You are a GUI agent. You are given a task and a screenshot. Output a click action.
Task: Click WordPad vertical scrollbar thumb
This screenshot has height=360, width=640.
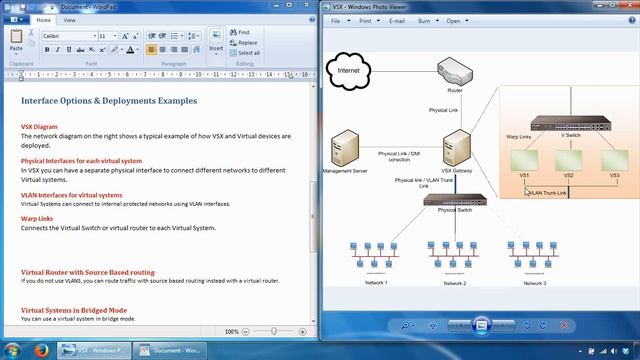click(x=313, y=216)
